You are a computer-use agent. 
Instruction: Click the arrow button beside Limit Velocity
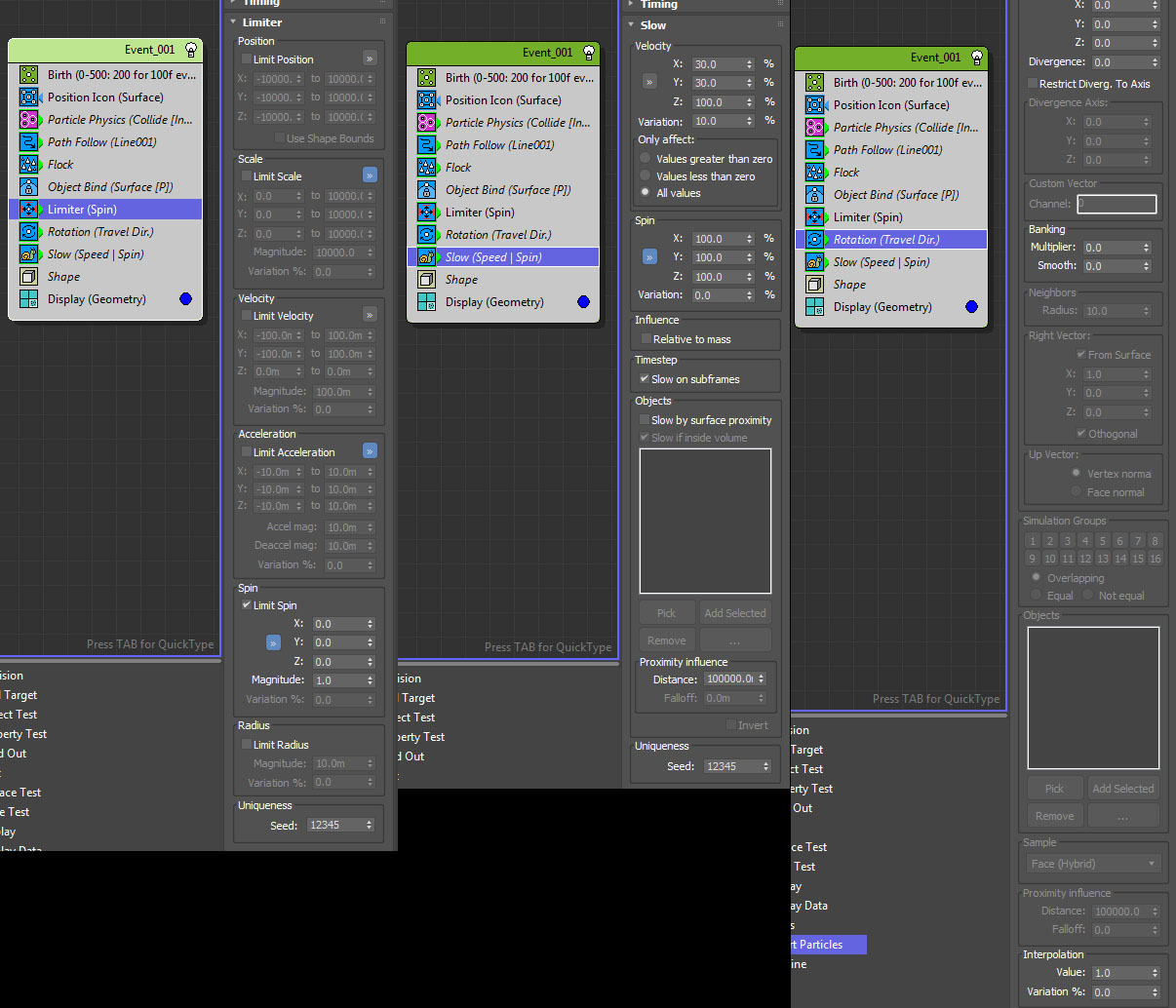370,315
